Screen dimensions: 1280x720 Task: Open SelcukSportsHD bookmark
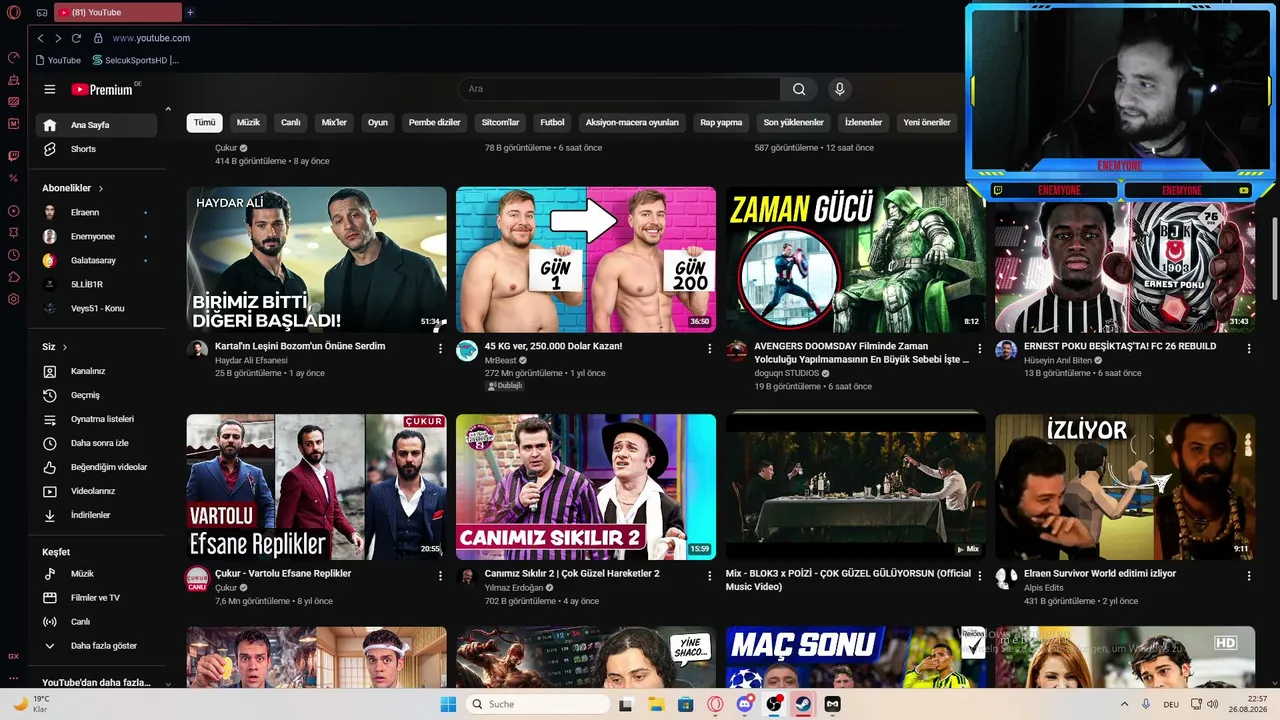click(x=136, y=60)
